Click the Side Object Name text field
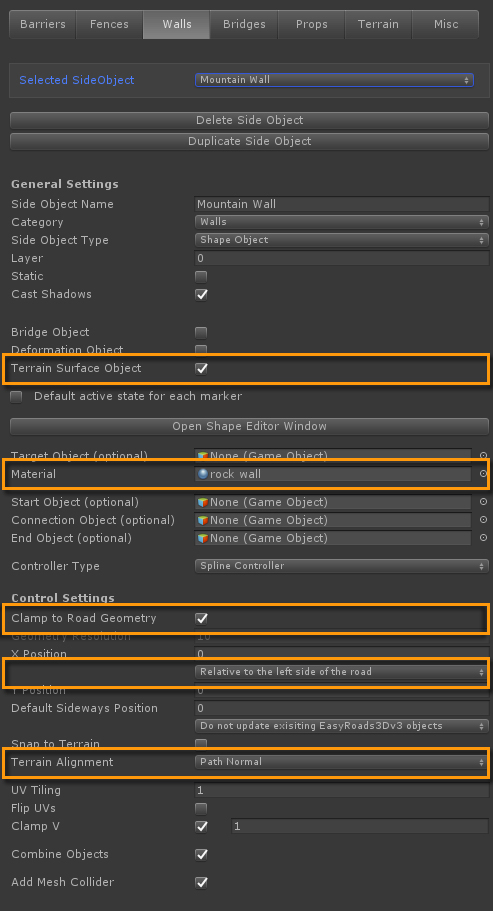Screen dimensions: 493x911 tap(341, 204)
